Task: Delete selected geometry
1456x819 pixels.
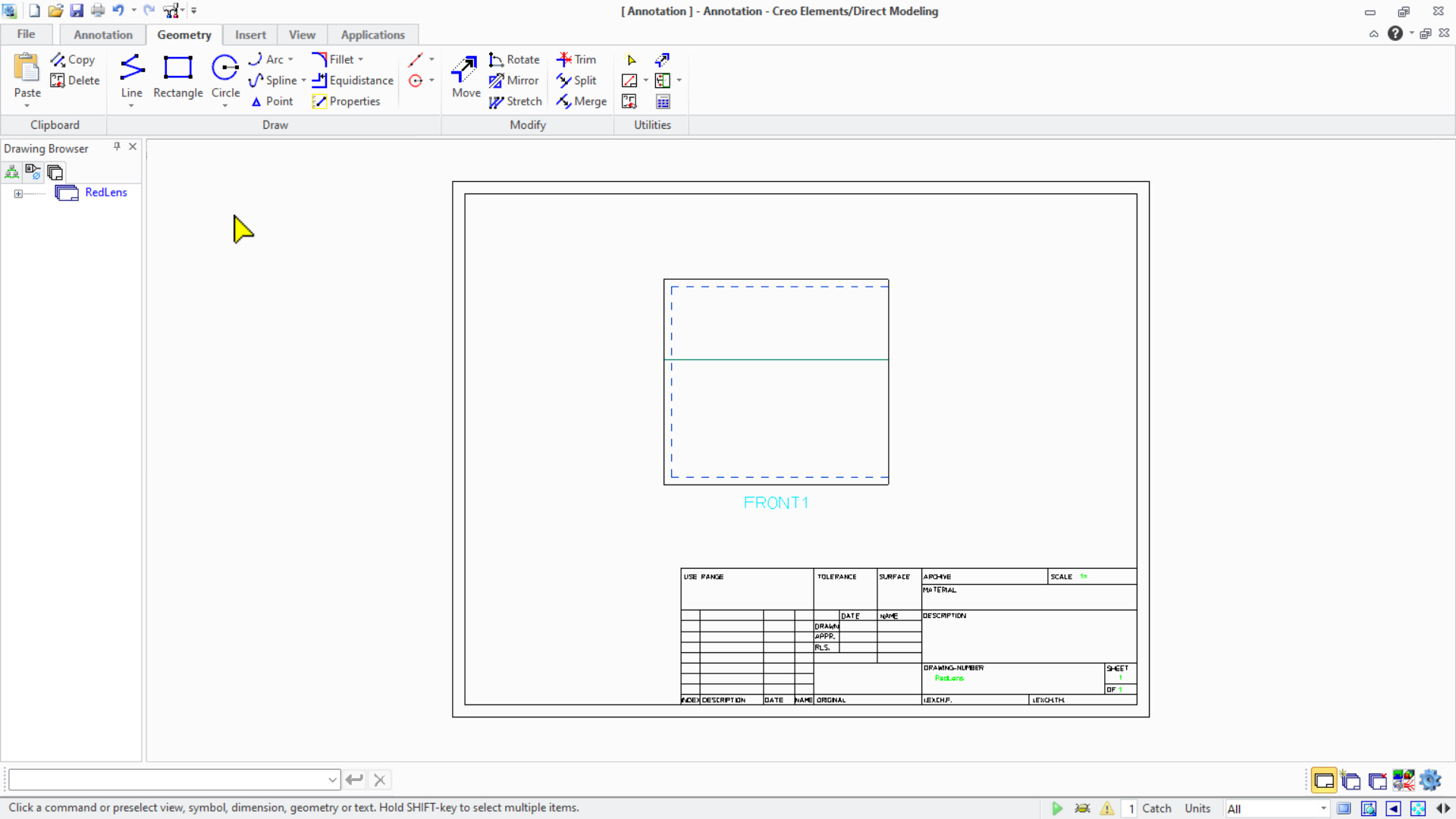Action: (x=74, y=80)
